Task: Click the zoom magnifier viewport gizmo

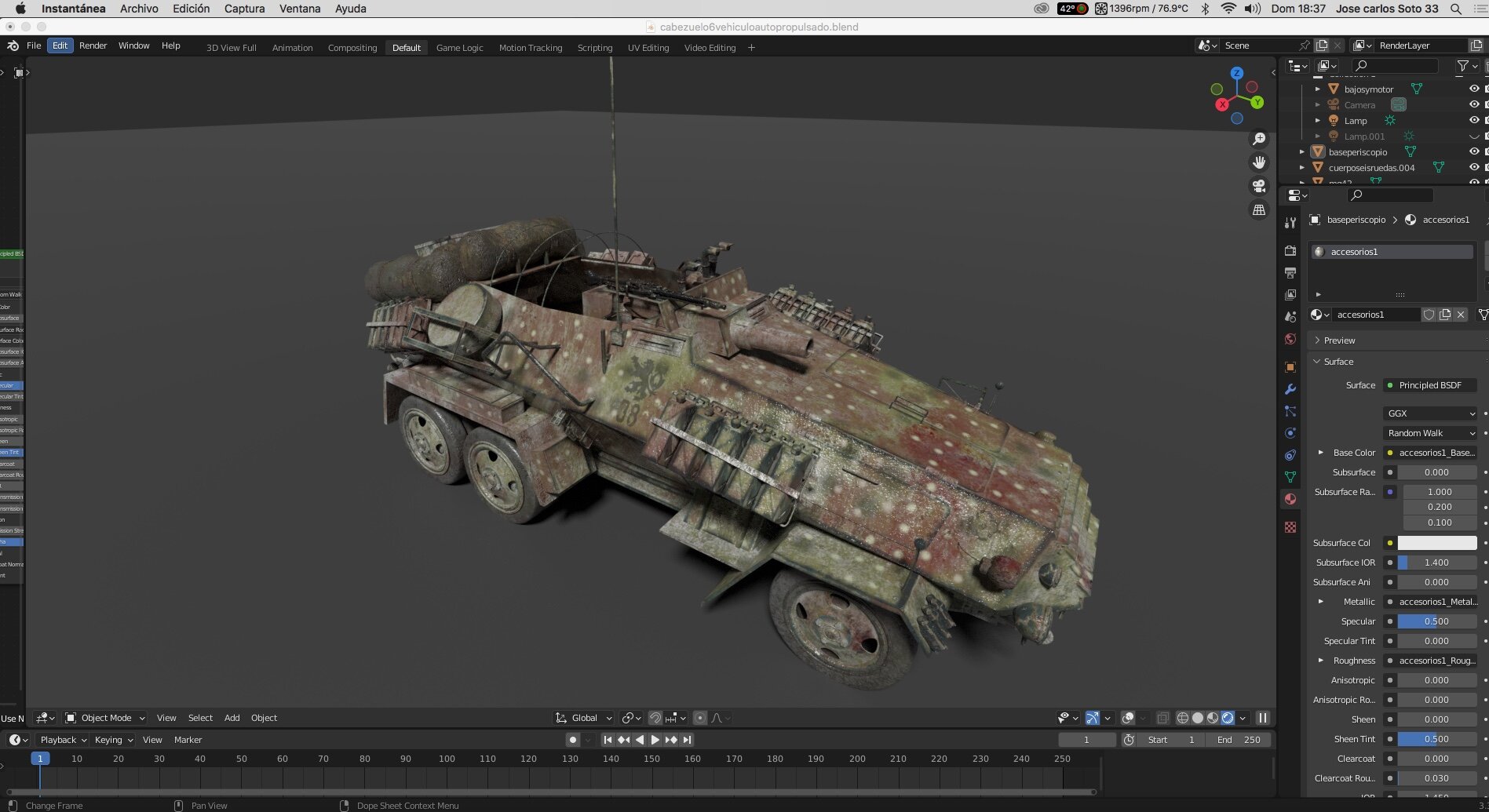Action: tap(1259, 139)
